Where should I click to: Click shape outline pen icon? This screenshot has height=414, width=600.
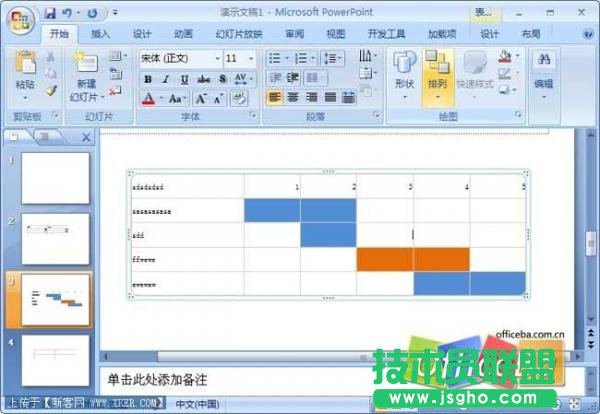505,73
